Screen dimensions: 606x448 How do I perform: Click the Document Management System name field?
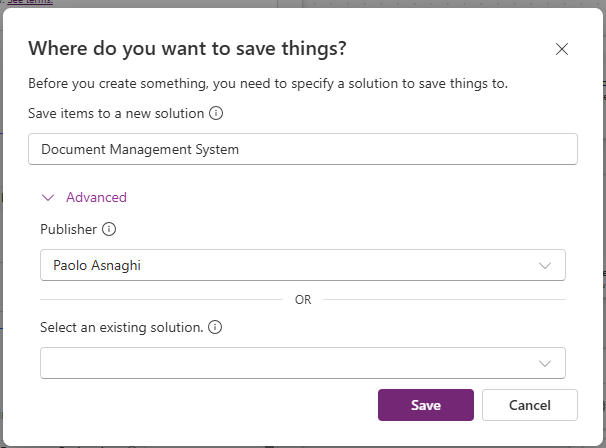302,149
